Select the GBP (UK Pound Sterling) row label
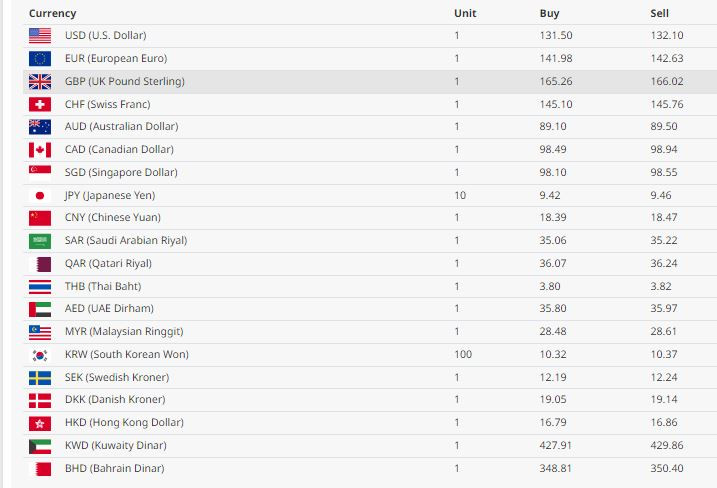 (x=125, y=81)
